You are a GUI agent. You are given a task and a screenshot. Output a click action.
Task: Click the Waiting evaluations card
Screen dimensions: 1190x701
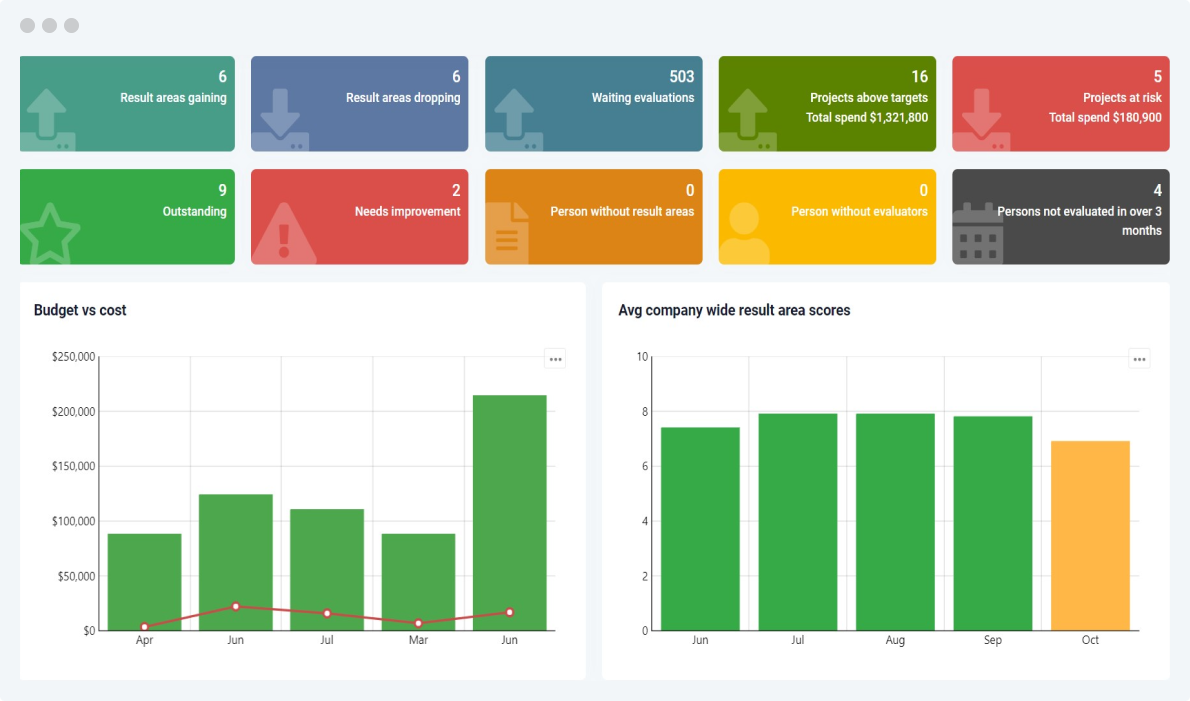(x=593, y=103)
